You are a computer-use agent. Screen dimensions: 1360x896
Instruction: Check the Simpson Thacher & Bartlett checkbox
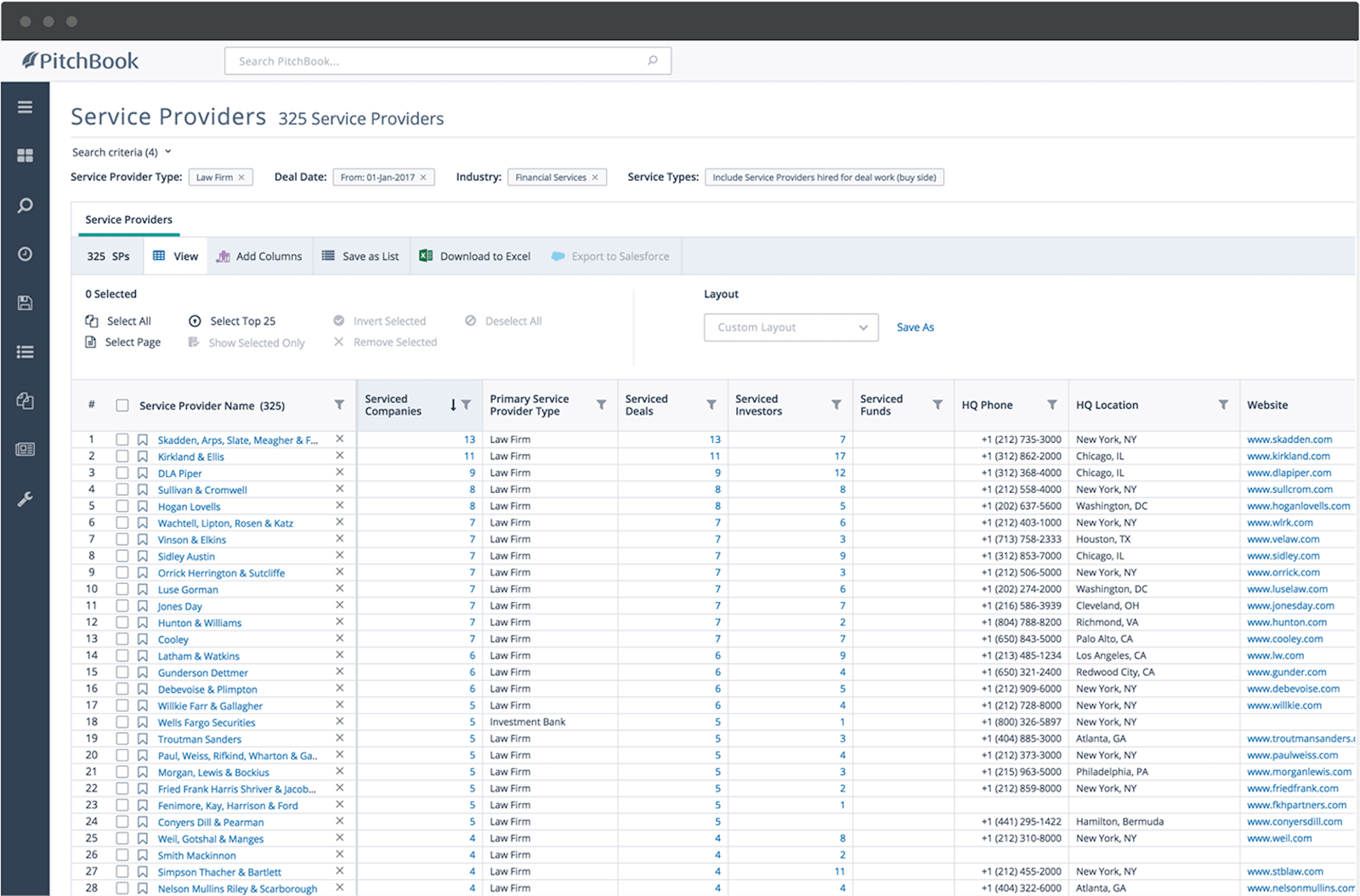tap(122, 871)
